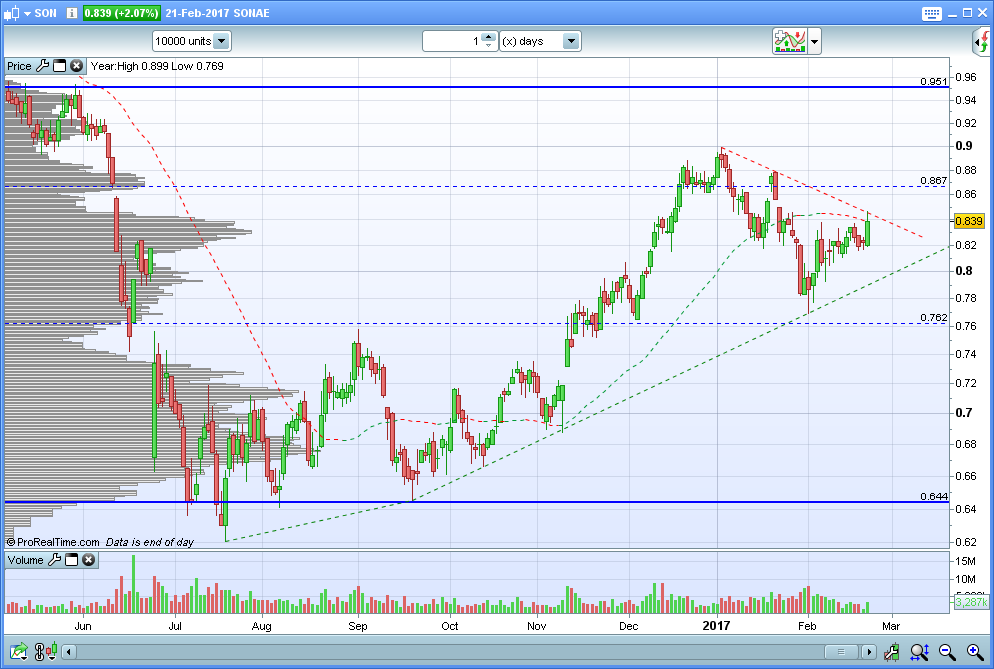The height and width of the screenshot is (669, 994).
Task: Open the on-screen keyboard icon in title bar
Action: click(x=931, y=13)
